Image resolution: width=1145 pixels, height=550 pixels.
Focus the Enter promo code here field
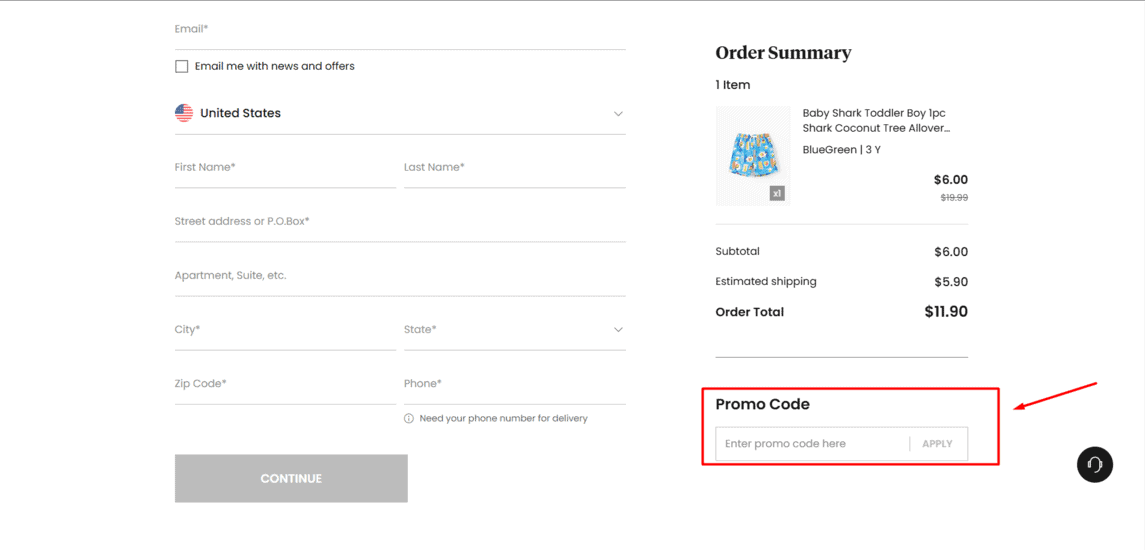pos(812,443)
